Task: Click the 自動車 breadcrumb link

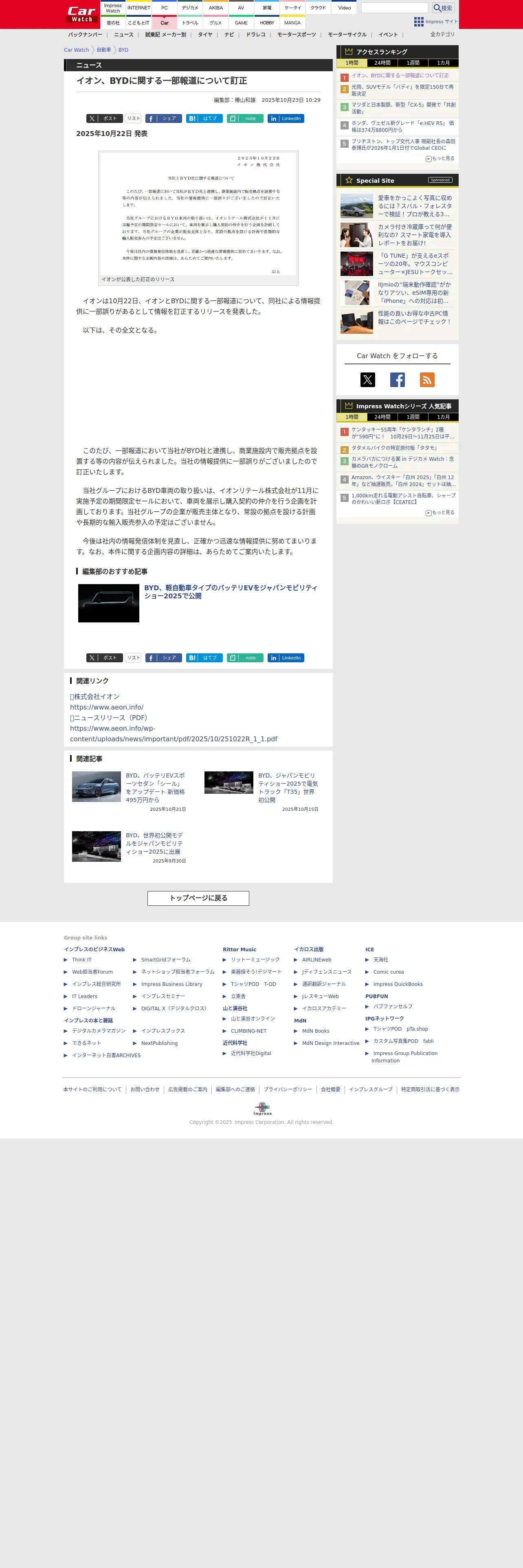Action: 103,50
